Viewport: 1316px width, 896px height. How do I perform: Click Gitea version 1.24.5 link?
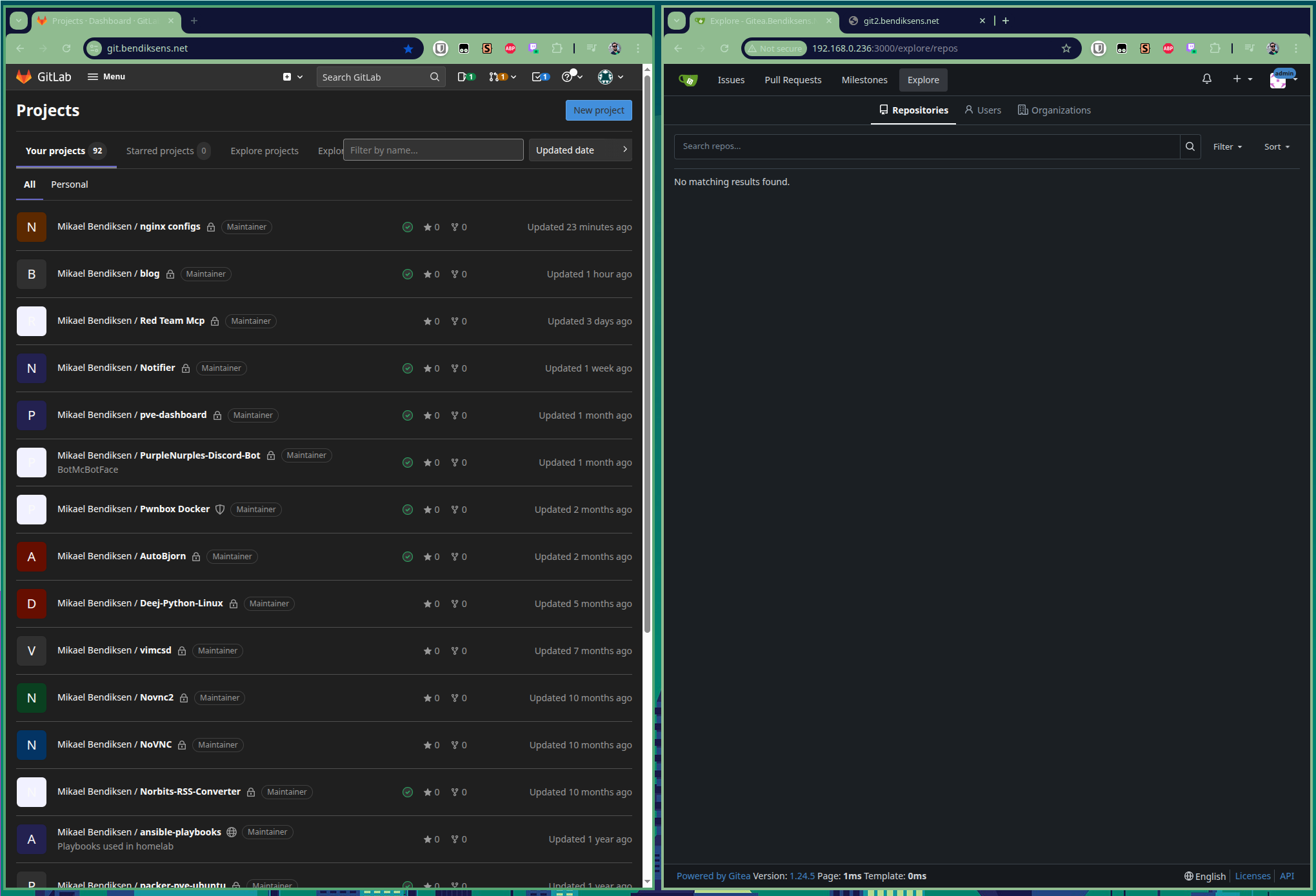(802, 876)
